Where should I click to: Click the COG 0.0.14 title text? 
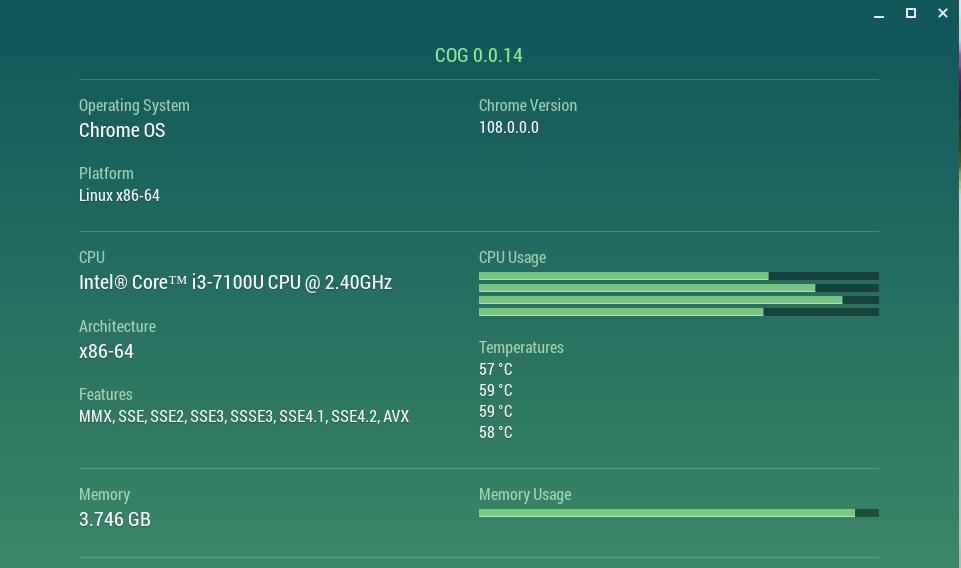pyautogui.click(x=478, y=55)
